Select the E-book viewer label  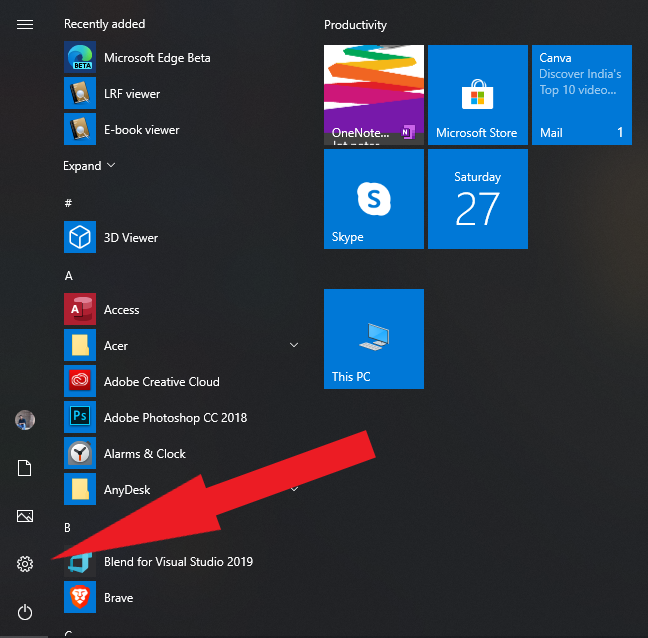pyautogui.click(x=142, y=130)
